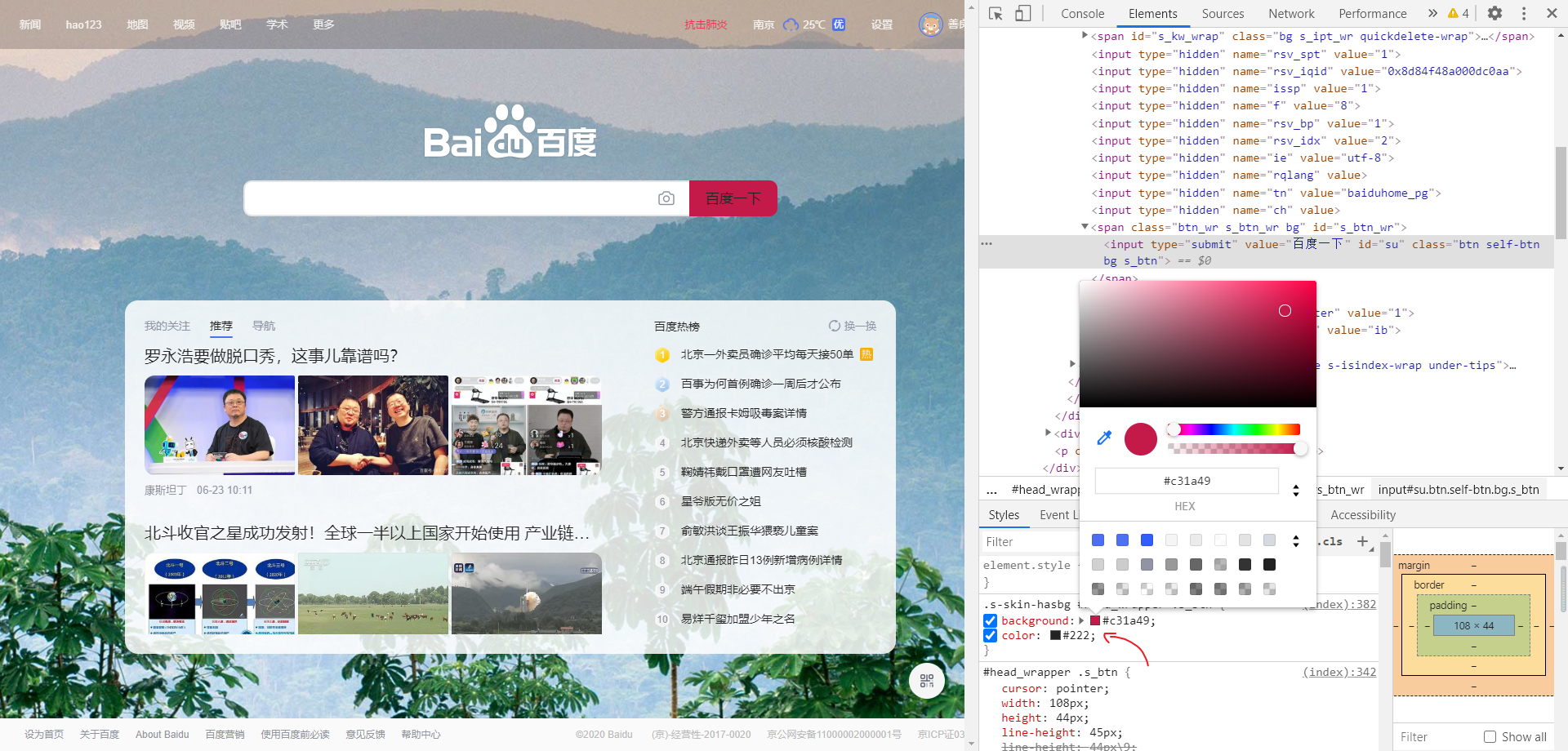Open the 抗击肺炎 link
1568x751 pixels.
pos(706,24)
